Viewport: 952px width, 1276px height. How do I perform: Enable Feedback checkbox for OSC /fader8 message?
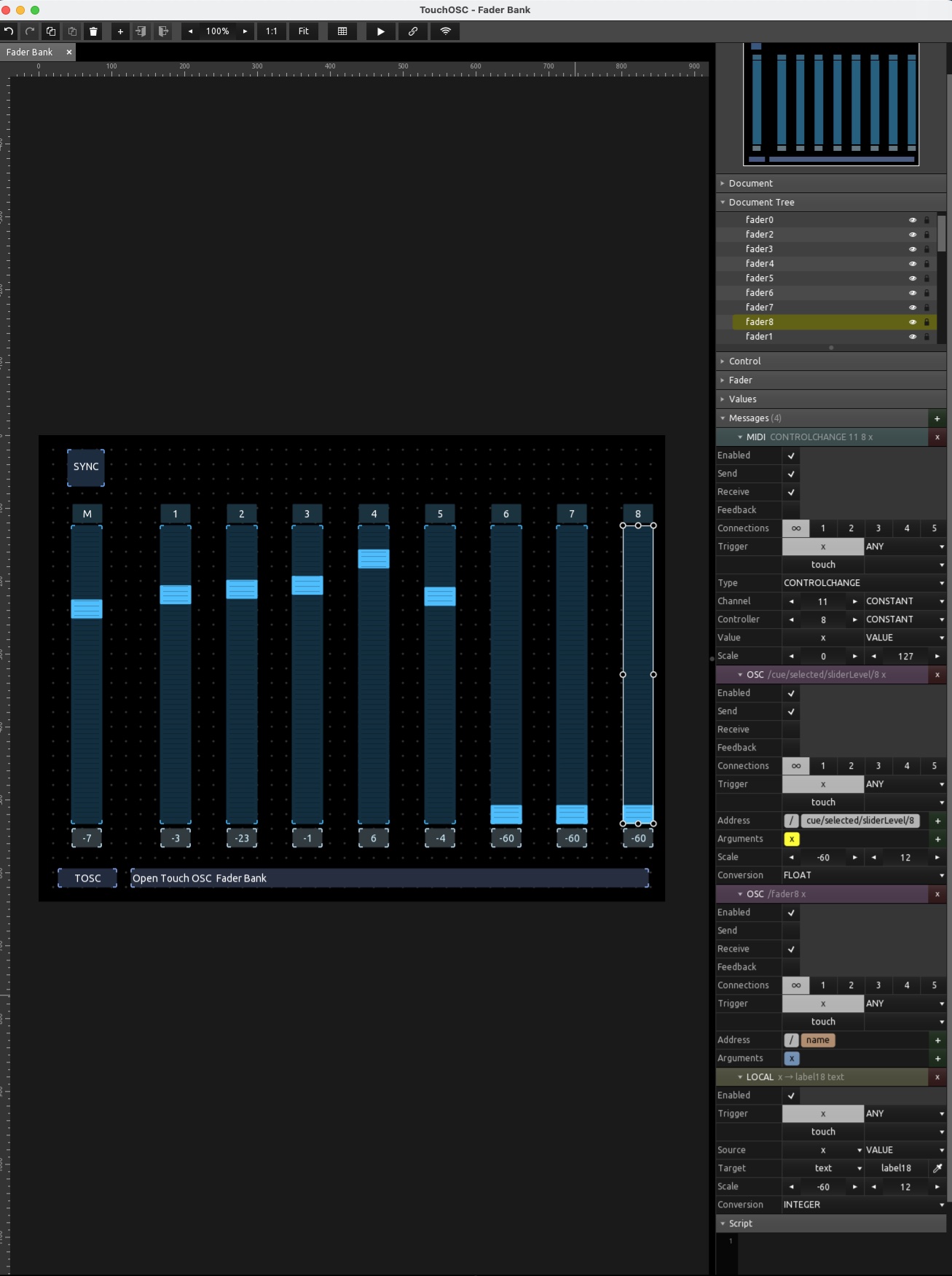tap(791, 967)
